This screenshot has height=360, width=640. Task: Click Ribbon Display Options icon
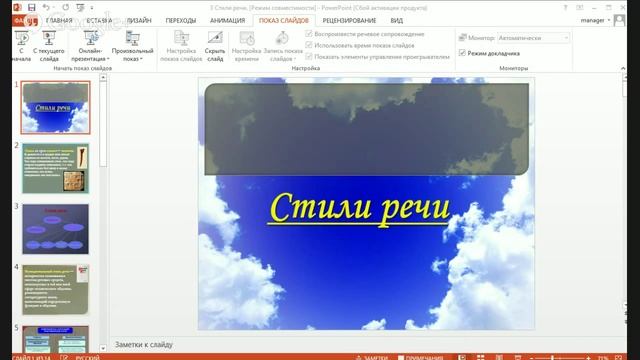point(580,7)
